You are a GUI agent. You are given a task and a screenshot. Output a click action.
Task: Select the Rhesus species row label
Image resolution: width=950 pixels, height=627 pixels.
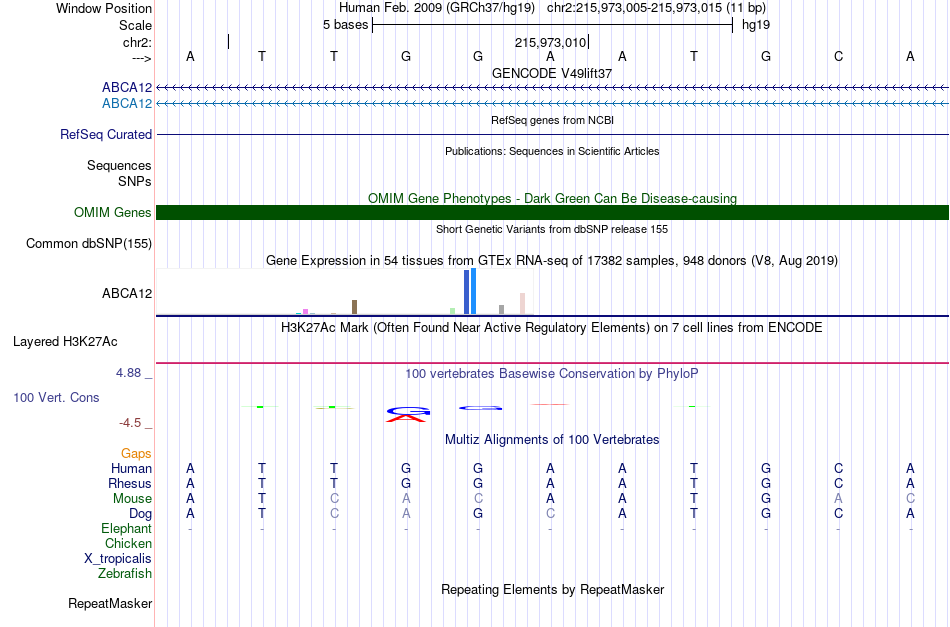130,483
